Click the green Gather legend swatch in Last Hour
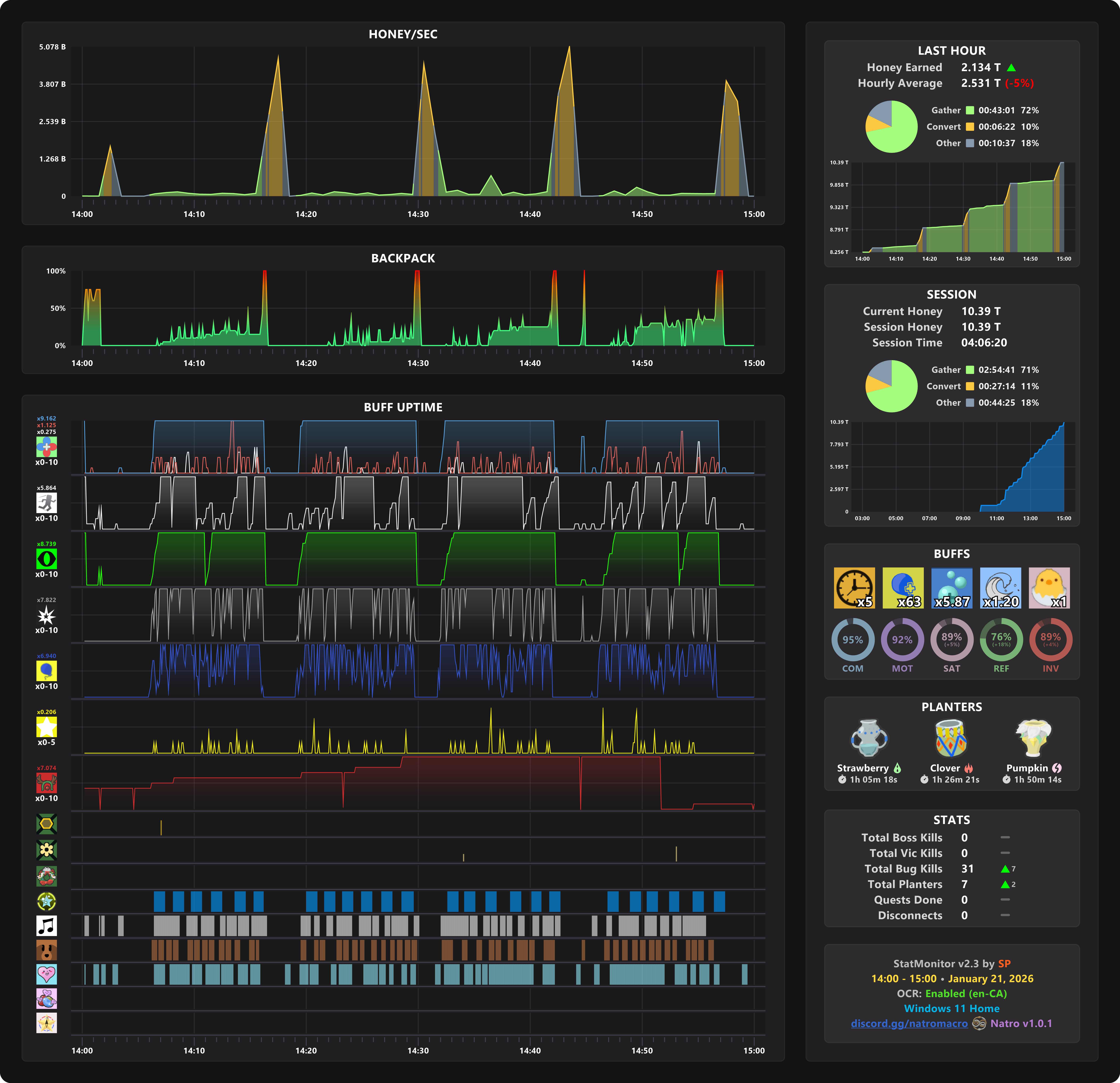1120x1083 pixels. pyautogui.click(x=970, y=110)
